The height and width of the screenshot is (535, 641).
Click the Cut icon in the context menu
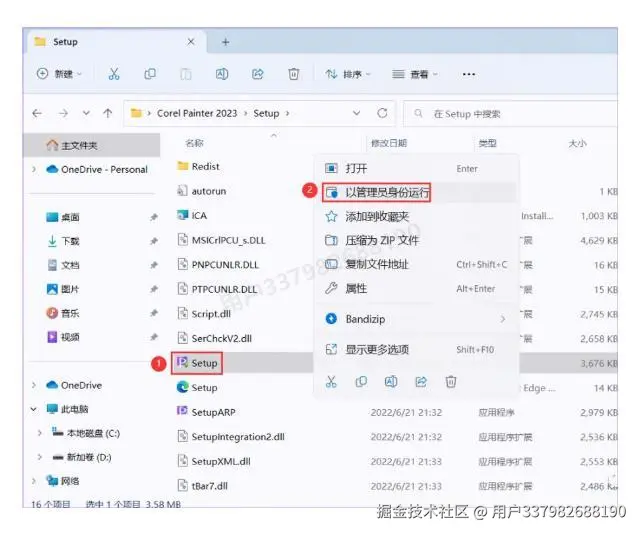[331, 382]
